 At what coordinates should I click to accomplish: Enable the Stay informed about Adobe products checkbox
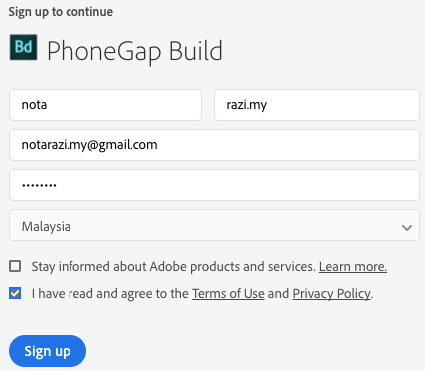[x=15, y=266]
